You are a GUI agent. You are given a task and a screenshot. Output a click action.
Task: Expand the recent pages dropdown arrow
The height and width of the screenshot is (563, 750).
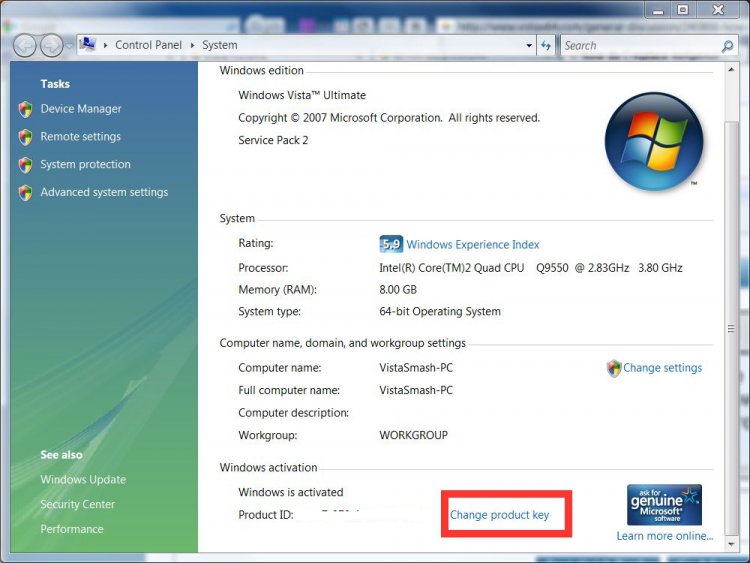69,46
